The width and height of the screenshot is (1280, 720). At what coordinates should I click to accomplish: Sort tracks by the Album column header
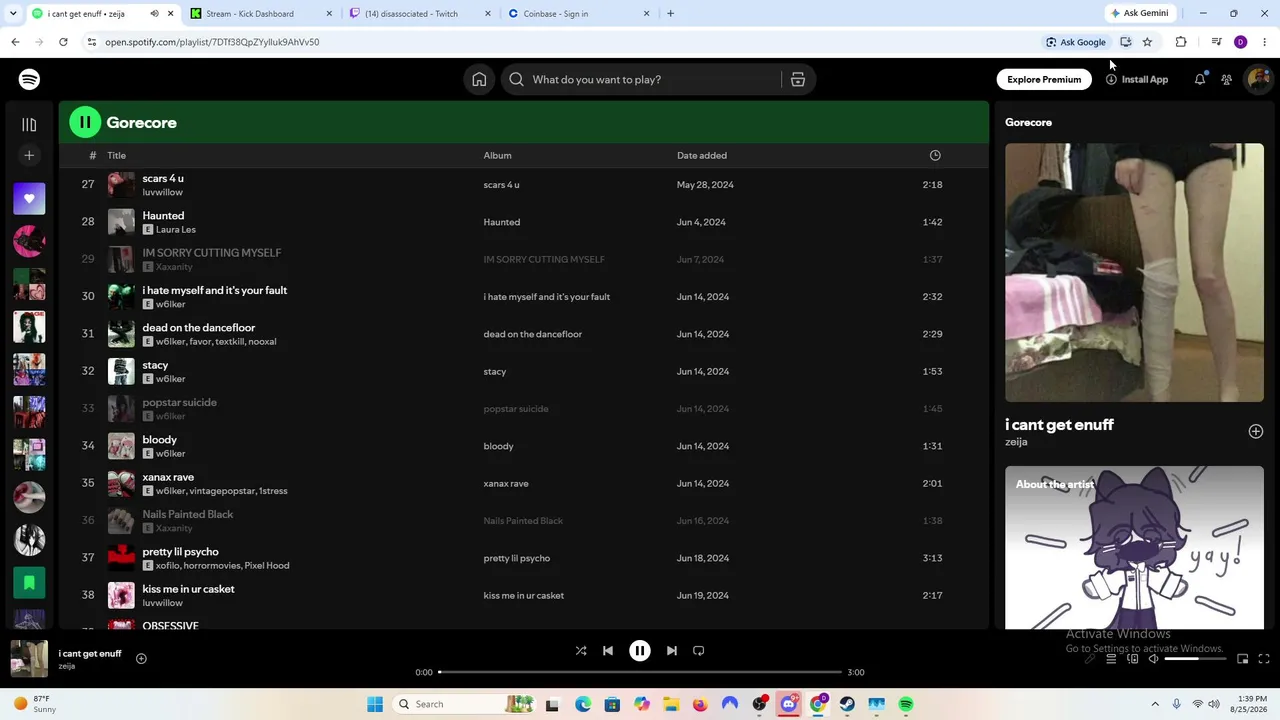(x=497, y=155)
